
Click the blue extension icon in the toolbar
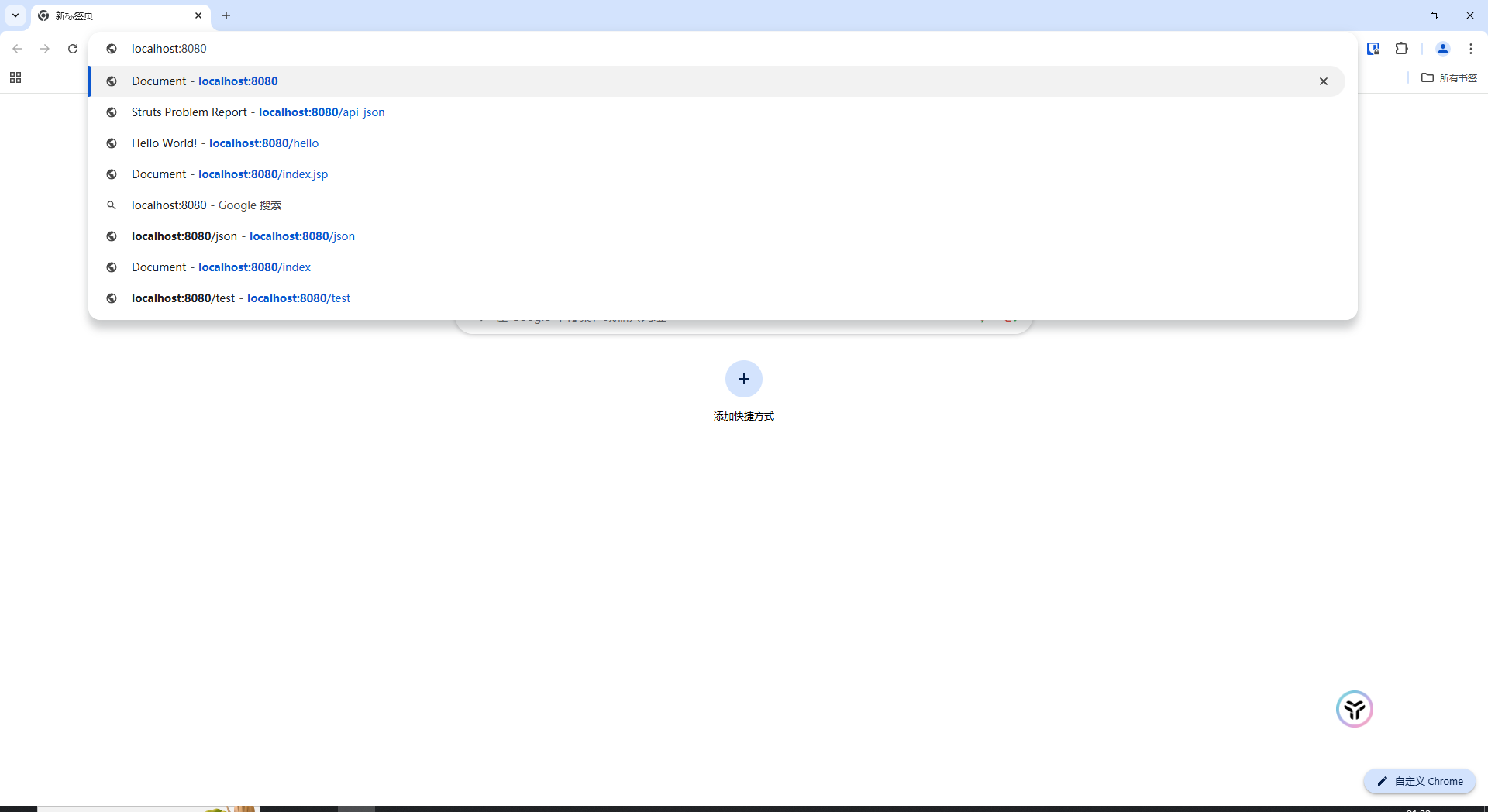pos(1373,49)
